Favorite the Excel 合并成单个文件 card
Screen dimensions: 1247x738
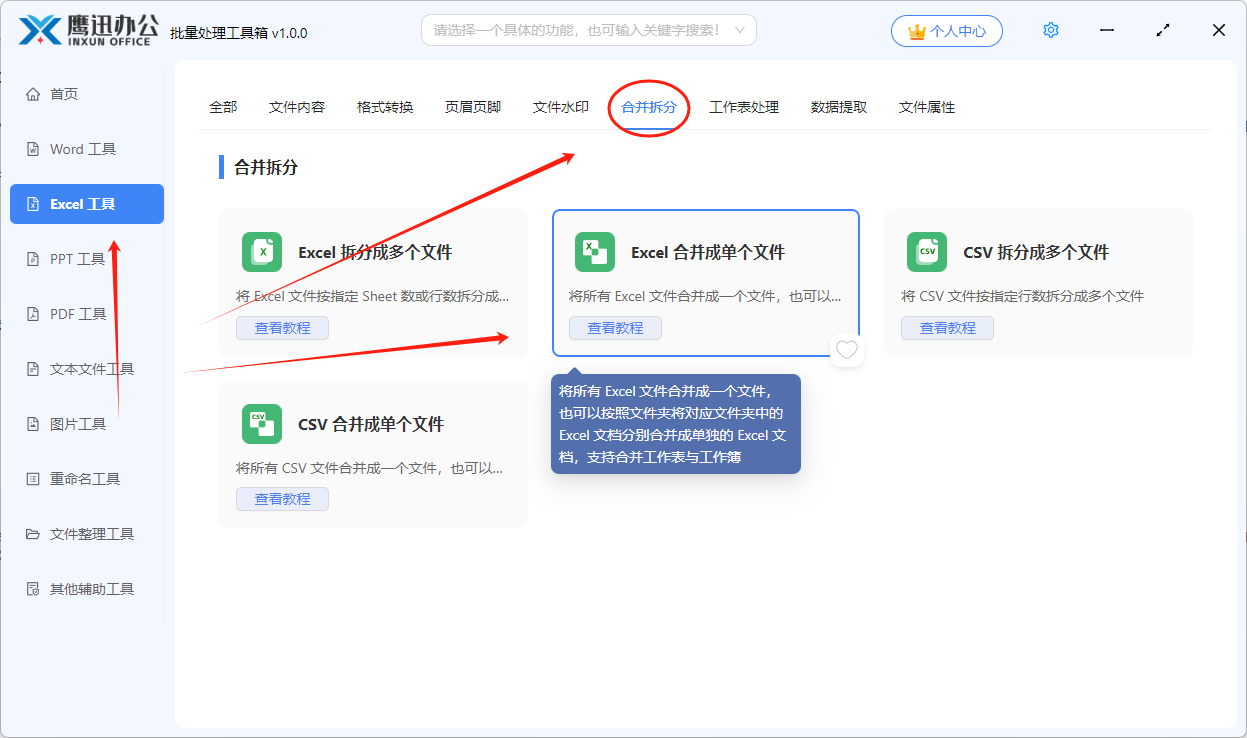(847, 350)
